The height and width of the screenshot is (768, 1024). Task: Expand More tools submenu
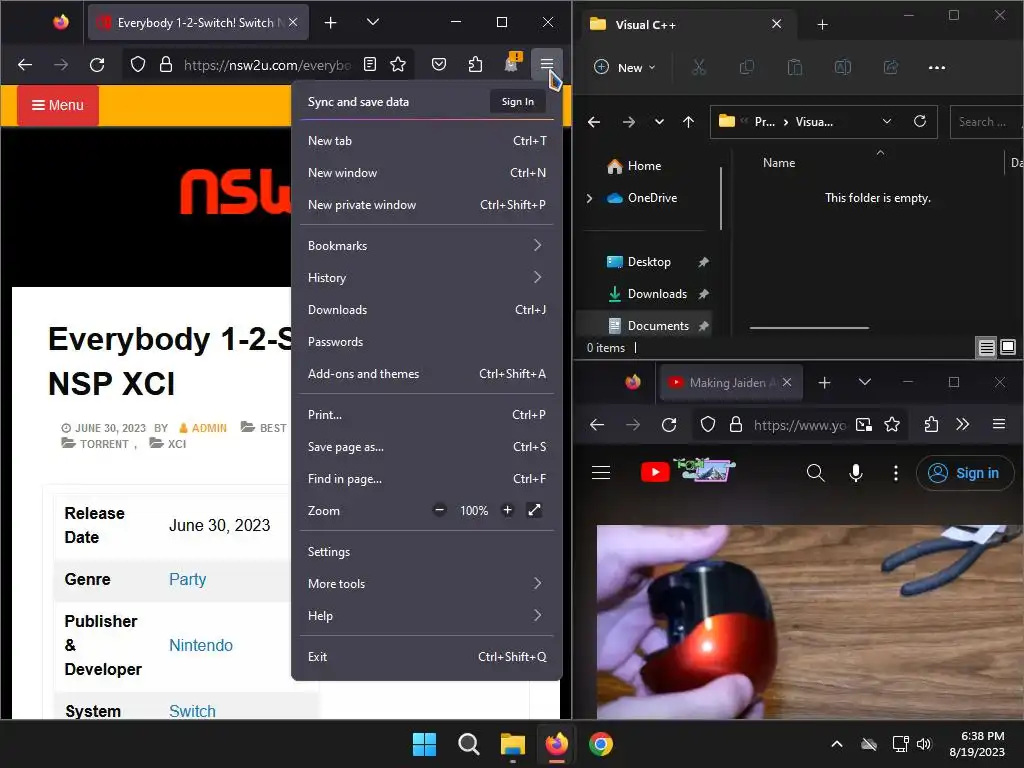coord(427,584)
